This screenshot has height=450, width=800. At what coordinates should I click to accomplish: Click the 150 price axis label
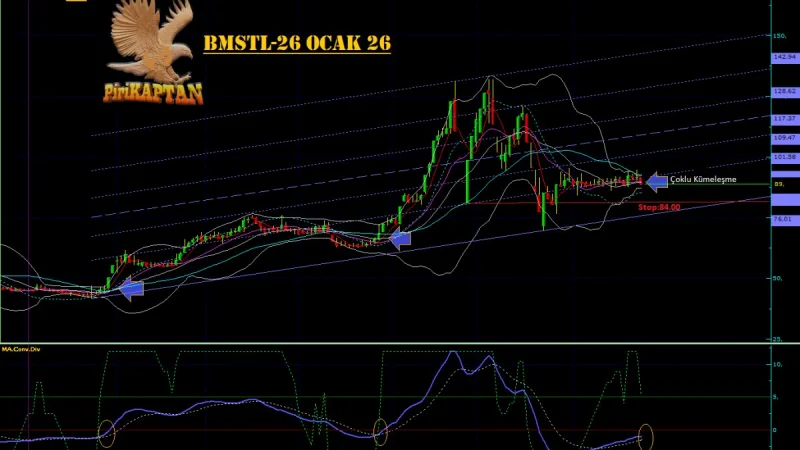780,36
